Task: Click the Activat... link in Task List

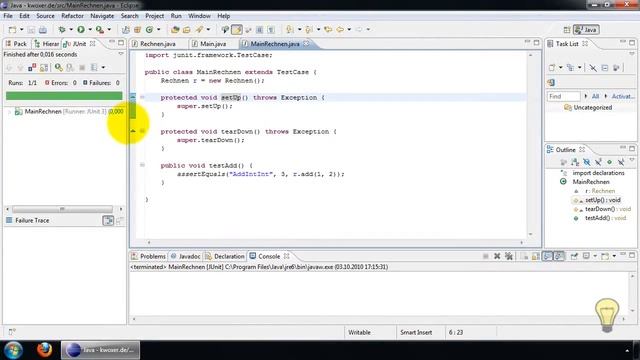Action: click(623, 96)
